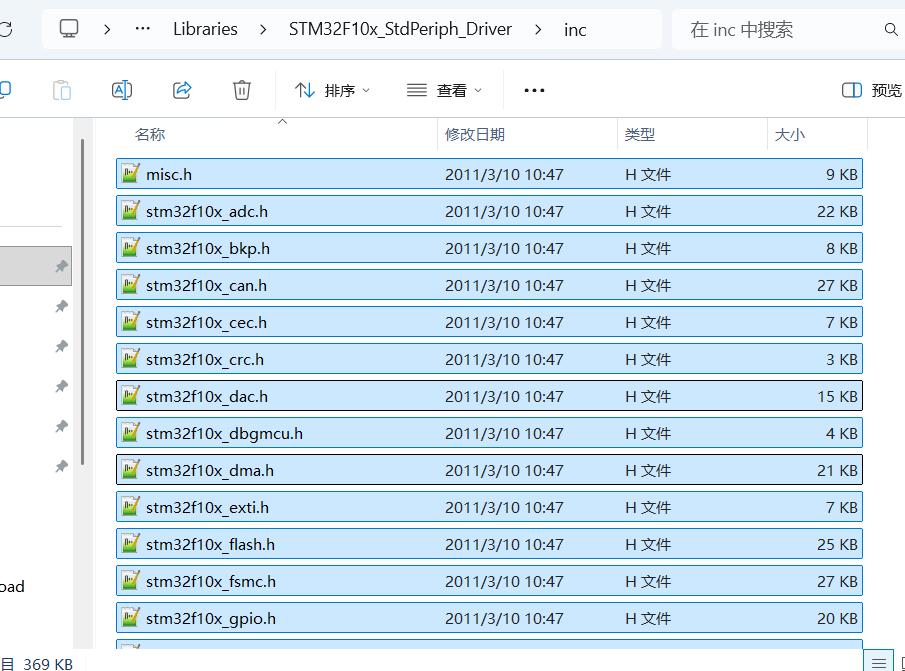This screenshot has height=671, width=905.
Task: Select stm32f10x_flash.h file name
Action: pyautogui.click(x=210, y=544)
